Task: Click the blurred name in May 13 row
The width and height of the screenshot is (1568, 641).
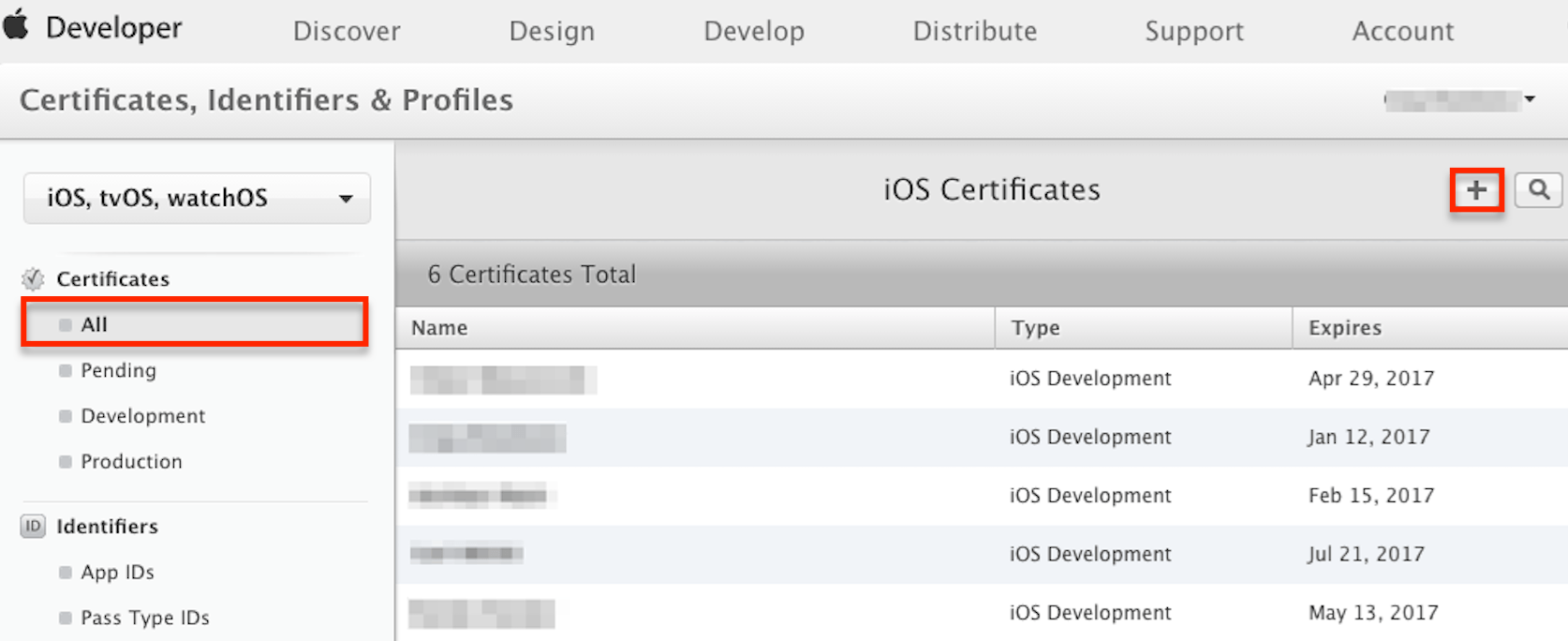Action: pos(481,614)
